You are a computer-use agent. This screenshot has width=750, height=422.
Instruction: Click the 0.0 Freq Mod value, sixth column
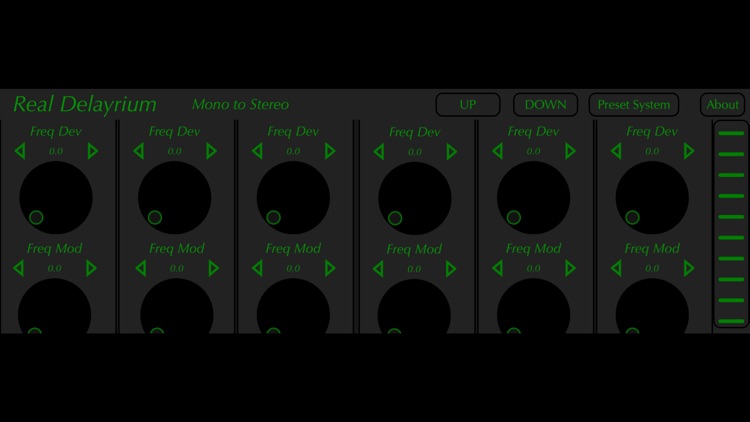click(652, 268)
